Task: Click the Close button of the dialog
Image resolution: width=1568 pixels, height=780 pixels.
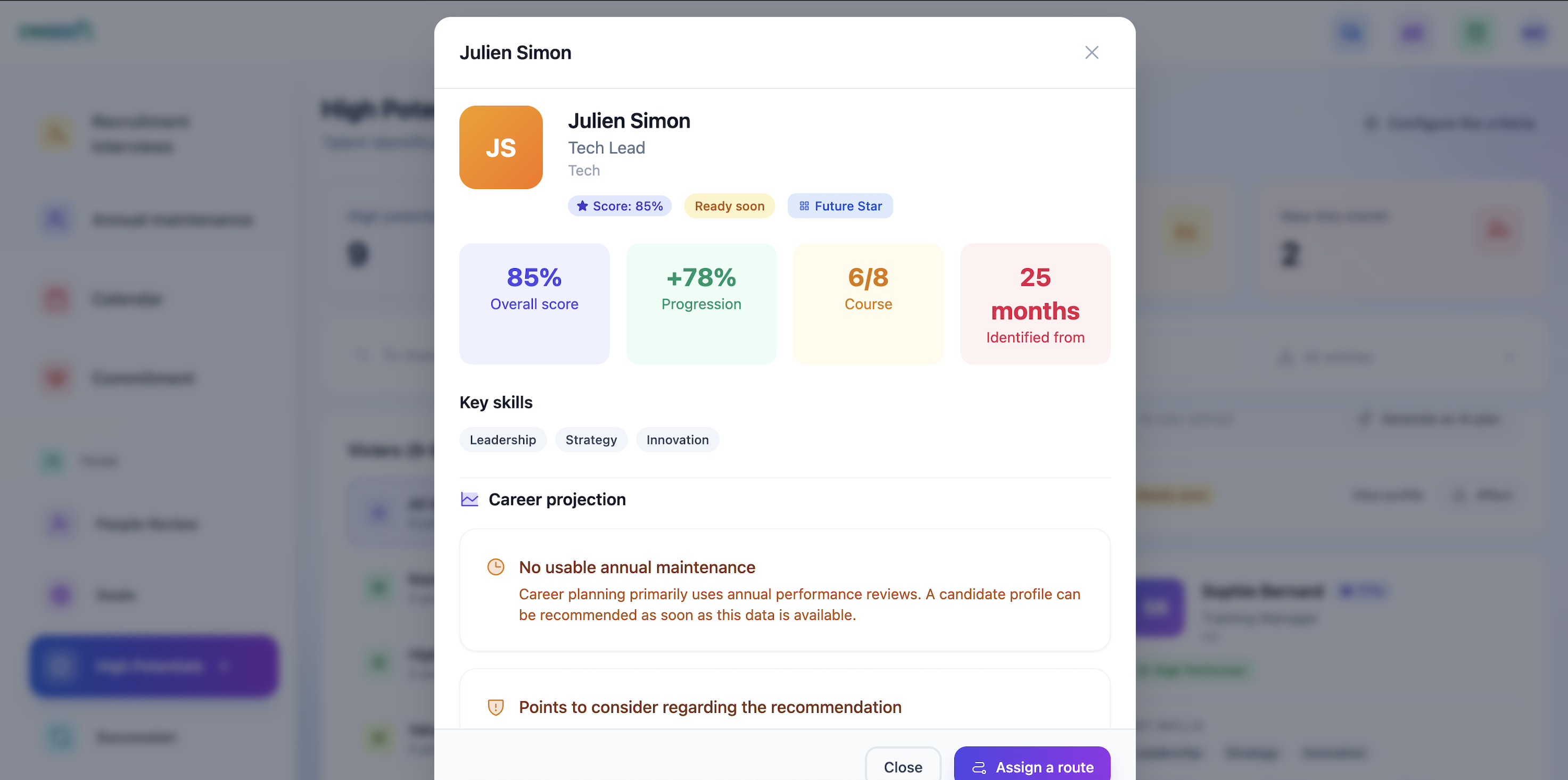Action: (903, 767)
